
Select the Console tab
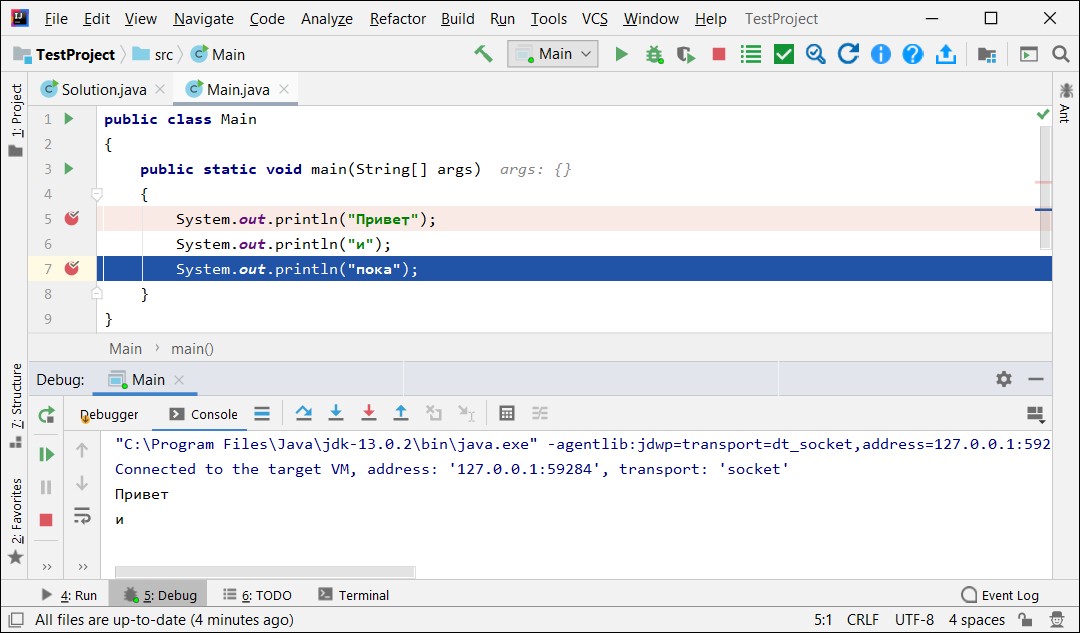click(204, 414)
